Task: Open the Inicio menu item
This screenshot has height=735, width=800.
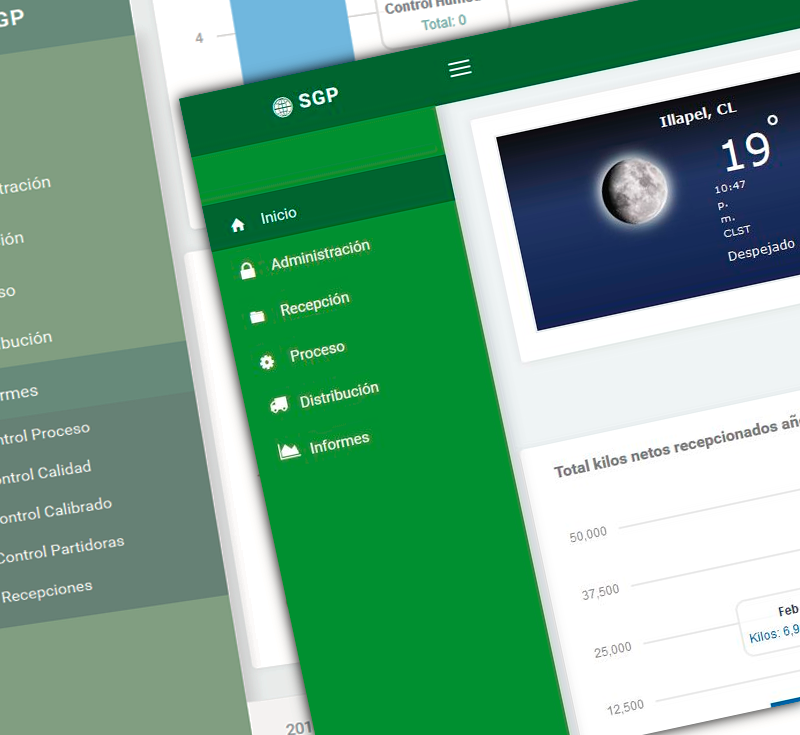Action: click(x=279, y=215)
